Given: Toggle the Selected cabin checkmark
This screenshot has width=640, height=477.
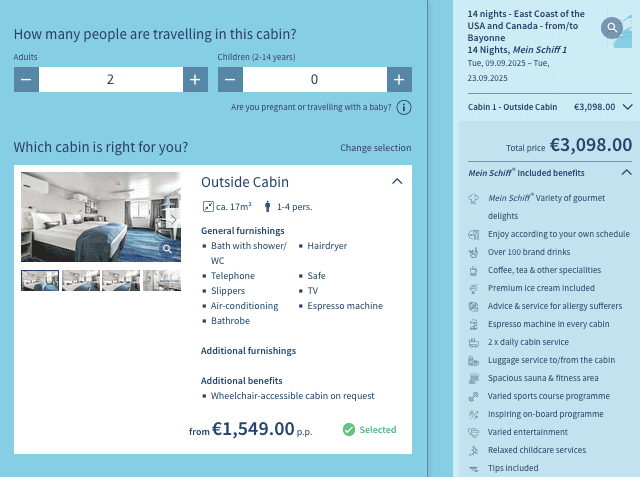Looking at the screenshot, I should click(349, 430).
